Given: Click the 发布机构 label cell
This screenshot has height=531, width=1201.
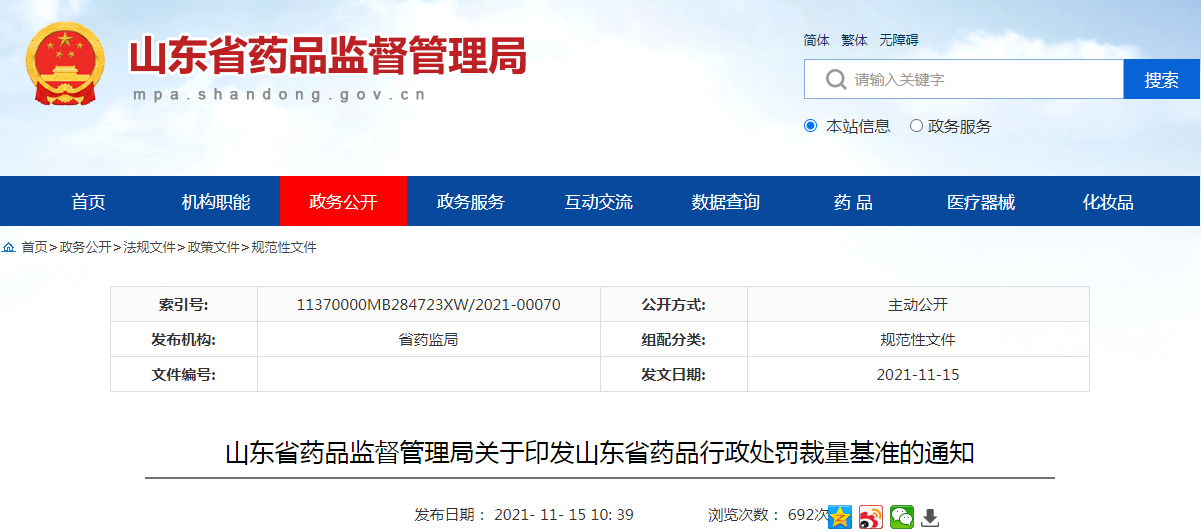Looking at the screenshot, I should [184, 339].
